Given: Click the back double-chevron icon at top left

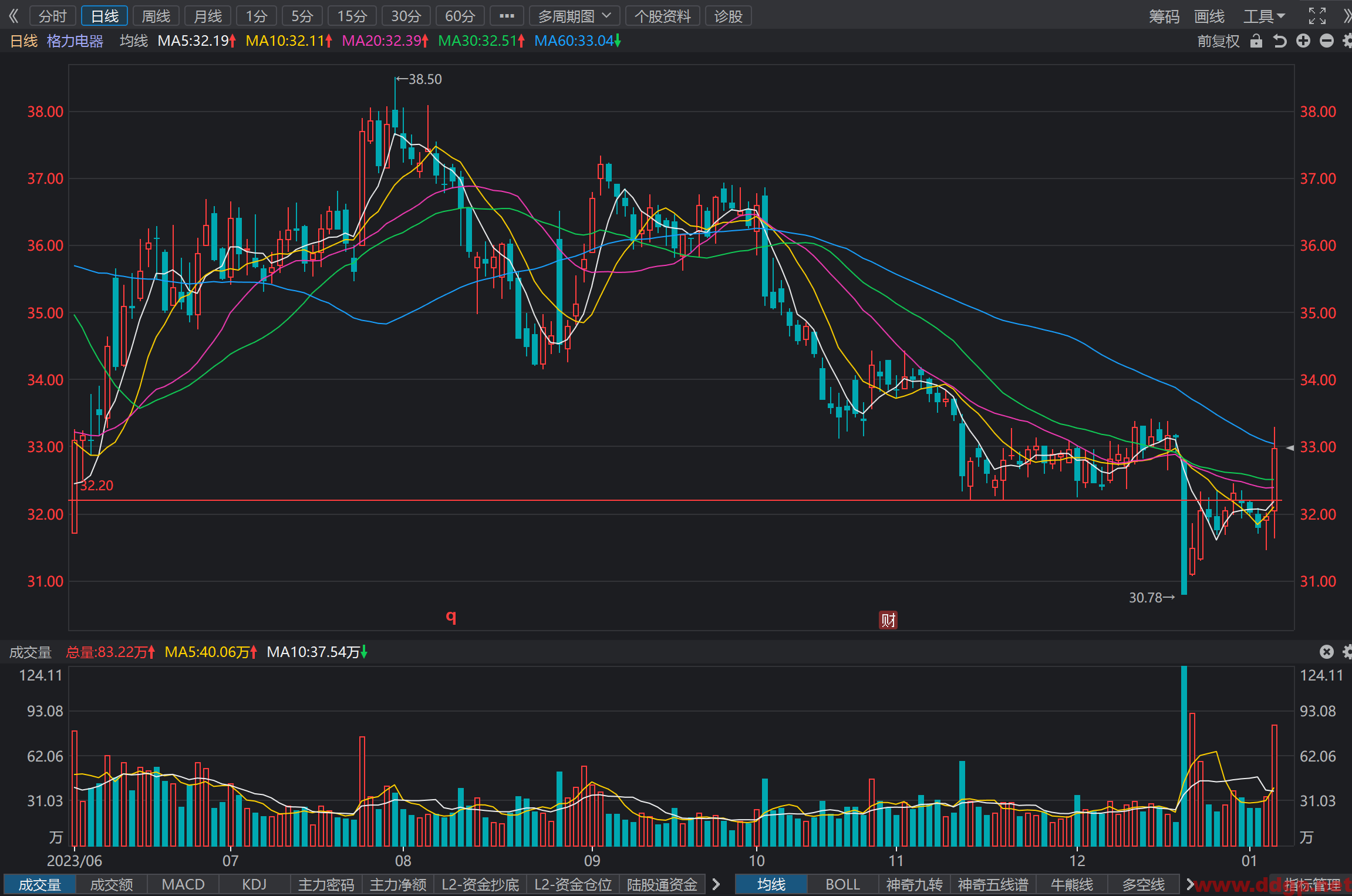Looking at the screenshot, I should click(x=14, y=16).
